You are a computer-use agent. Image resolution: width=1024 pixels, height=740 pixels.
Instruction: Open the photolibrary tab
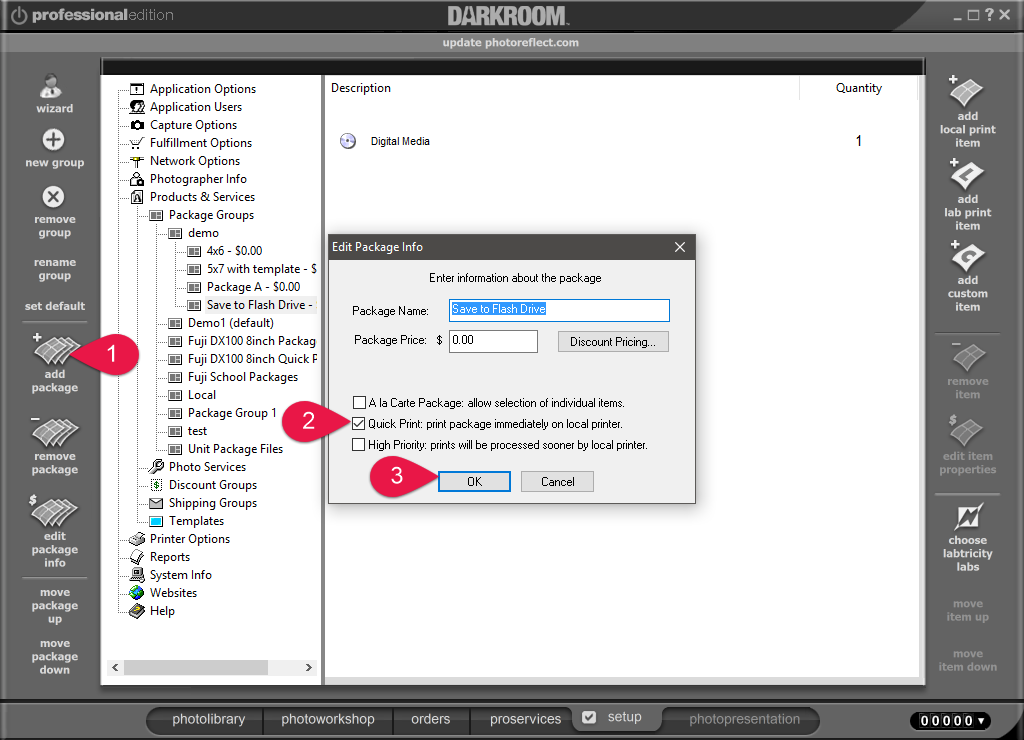coord(208,719)
